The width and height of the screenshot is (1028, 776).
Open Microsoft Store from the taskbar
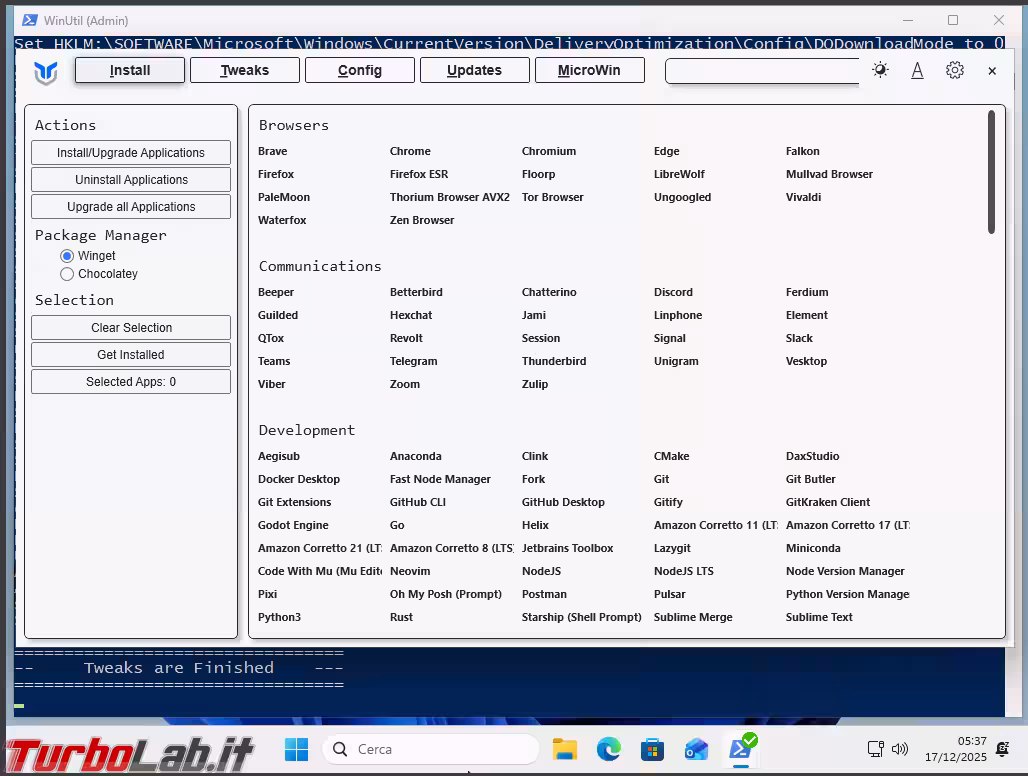653,749
